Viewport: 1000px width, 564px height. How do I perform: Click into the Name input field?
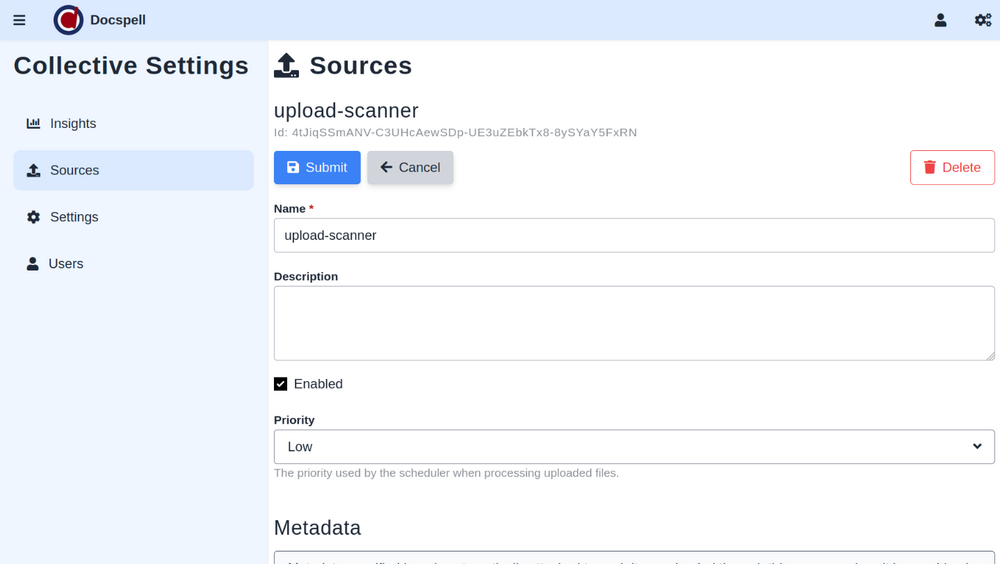pos(634,236)
